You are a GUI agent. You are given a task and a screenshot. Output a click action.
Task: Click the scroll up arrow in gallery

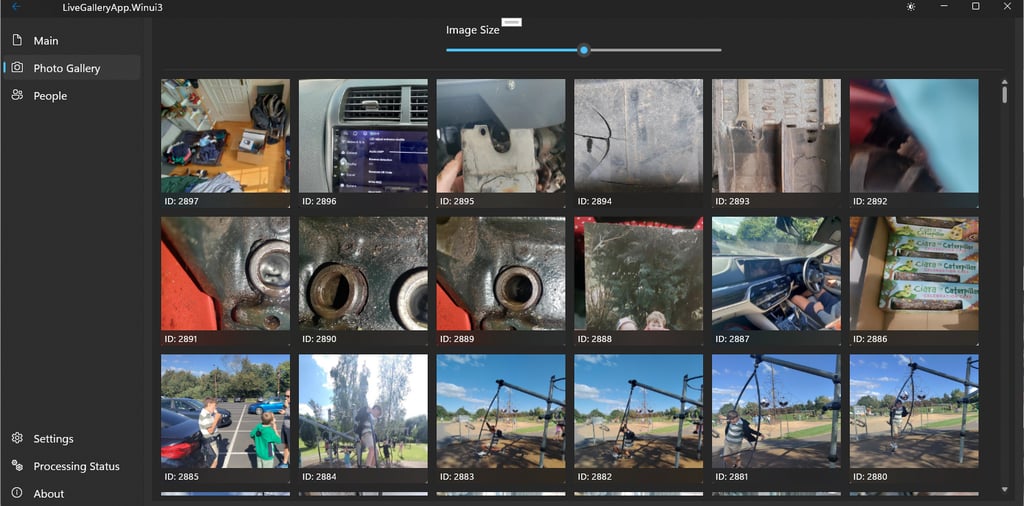(1004, 82)
